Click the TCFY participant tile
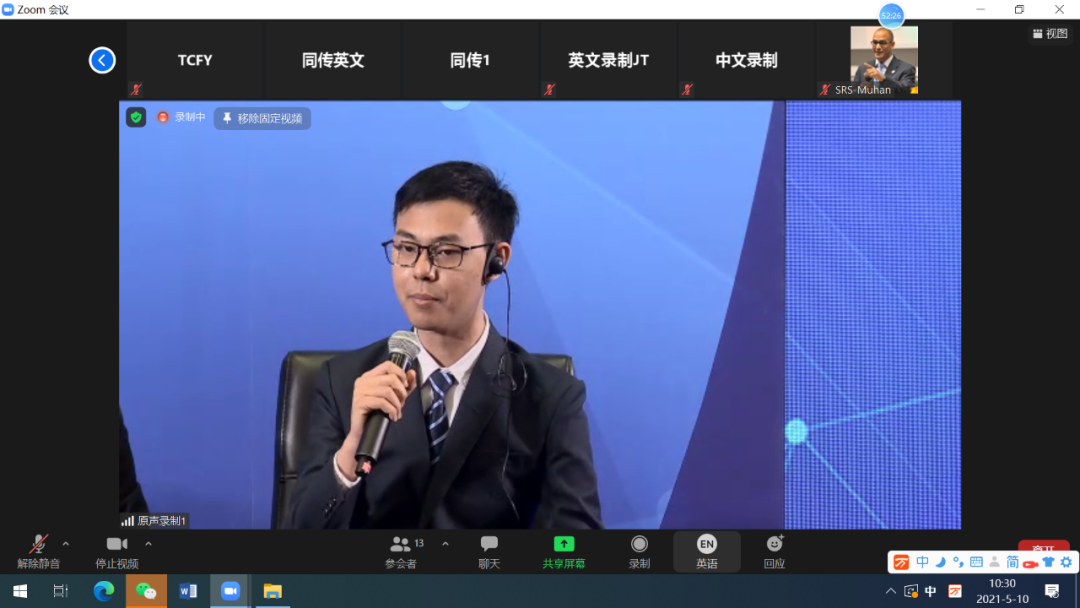This screenshot has height=608, width=1080. pyautogui.click(x=195, y=61)
